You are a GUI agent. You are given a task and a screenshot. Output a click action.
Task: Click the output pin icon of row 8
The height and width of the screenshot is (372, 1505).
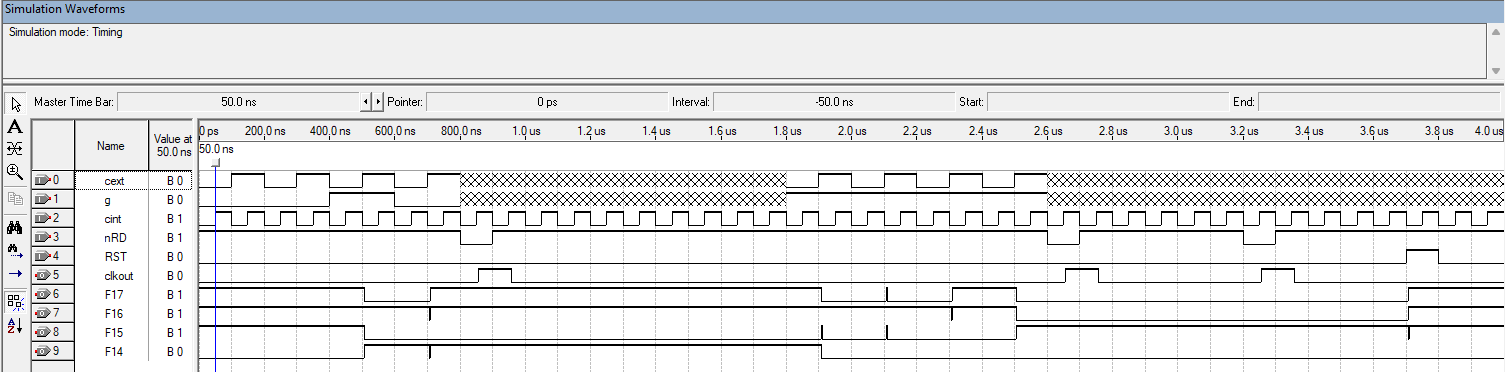pos(42,332)
